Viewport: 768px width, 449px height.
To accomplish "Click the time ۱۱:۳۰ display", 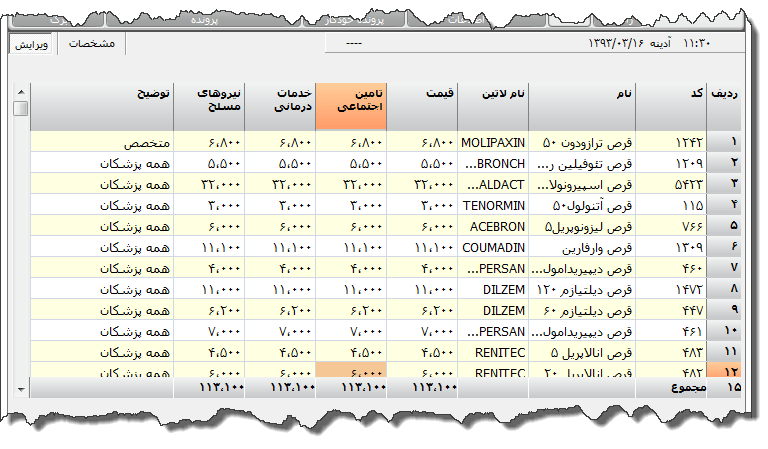I will point(696,44).
